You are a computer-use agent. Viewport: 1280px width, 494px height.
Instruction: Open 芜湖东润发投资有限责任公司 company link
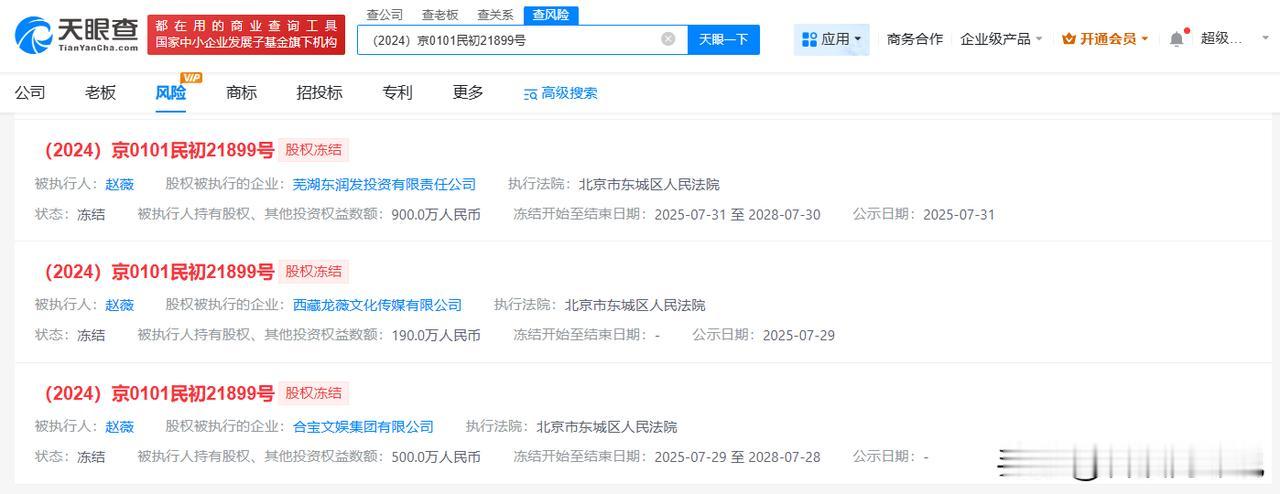pyautogui.click(x=384, y=185)
